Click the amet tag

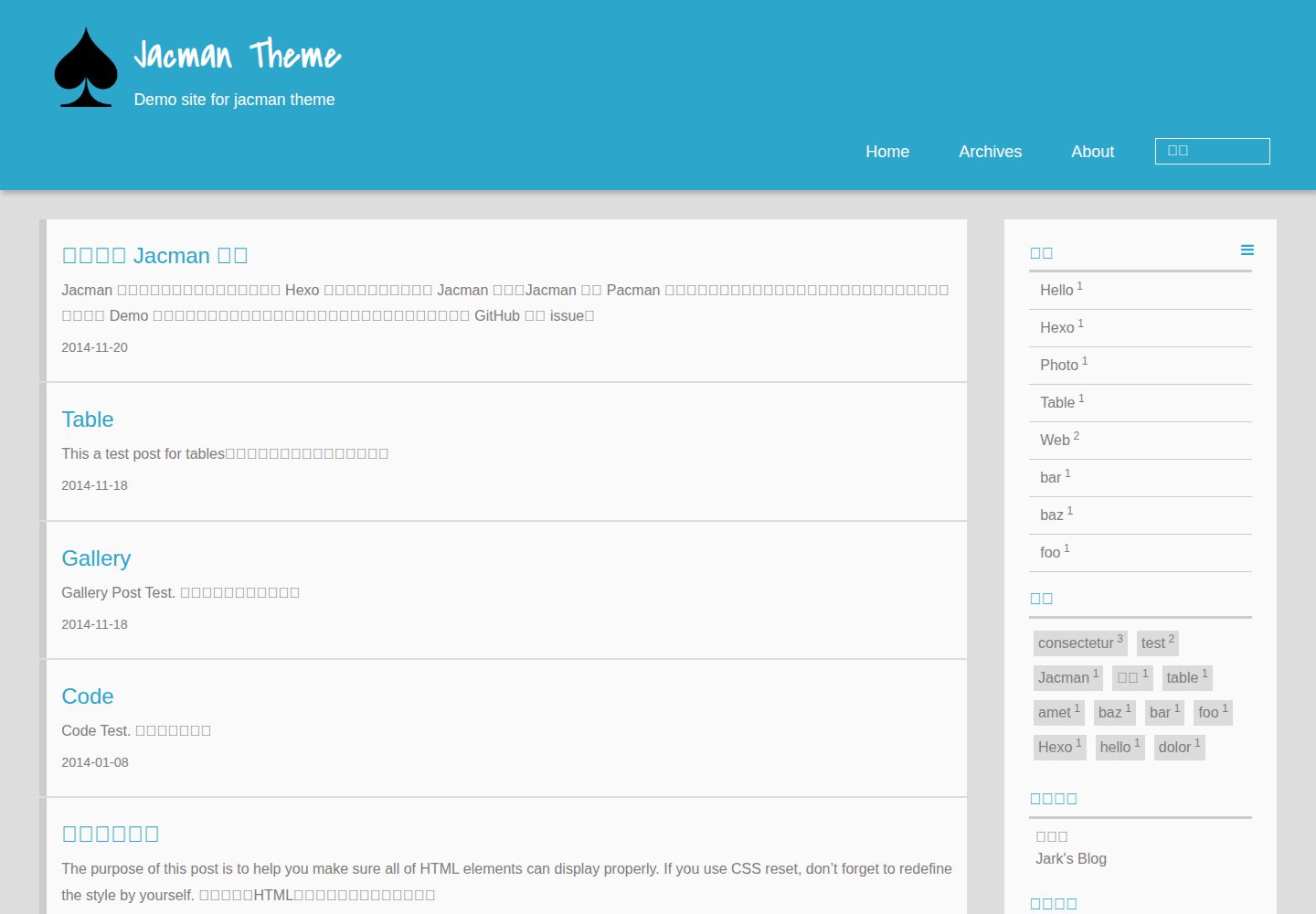(1059, 713)
